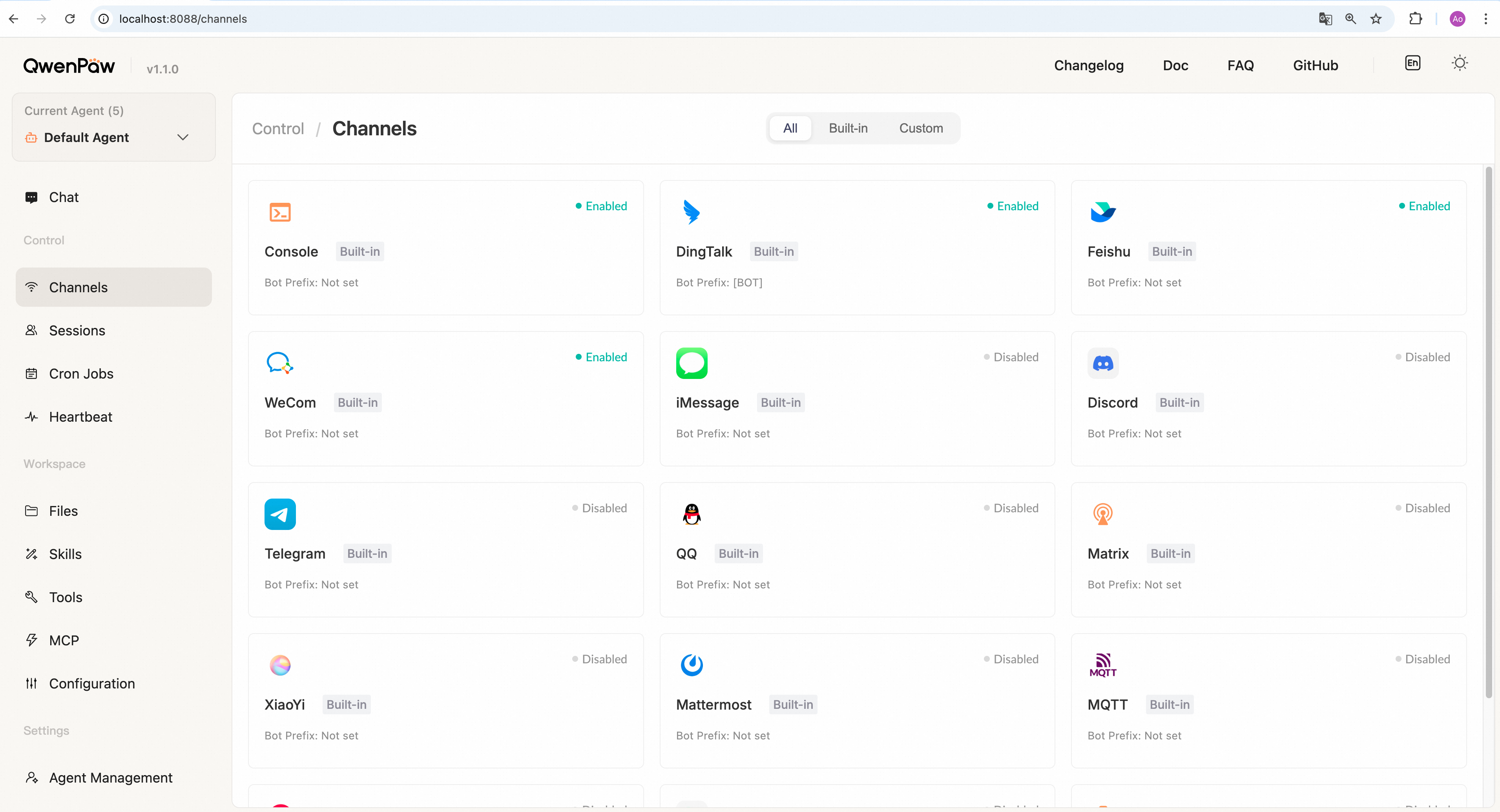Screen dimensions: 1500x812
Task: Open Skills in the sidebar
Action: (113, 554)
